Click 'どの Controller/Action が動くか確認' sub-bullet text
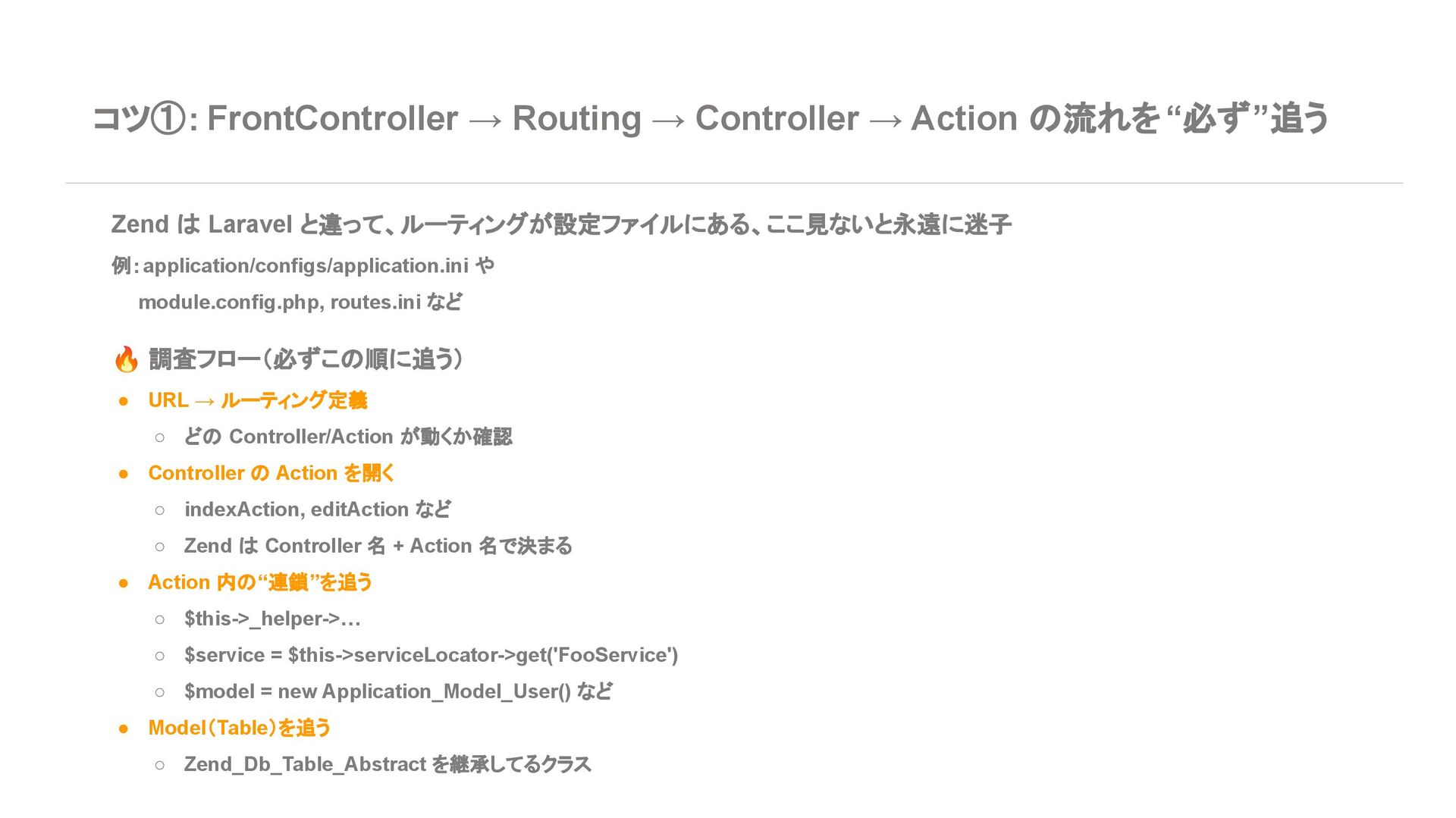1456x818 pixels. (348, 437)
